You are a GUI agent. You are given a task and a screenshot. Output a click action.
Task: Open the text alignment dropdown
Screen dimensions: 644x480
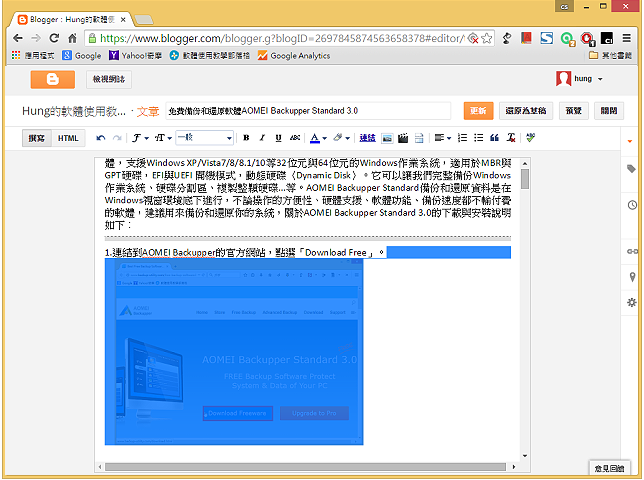(x=443, y=138)
